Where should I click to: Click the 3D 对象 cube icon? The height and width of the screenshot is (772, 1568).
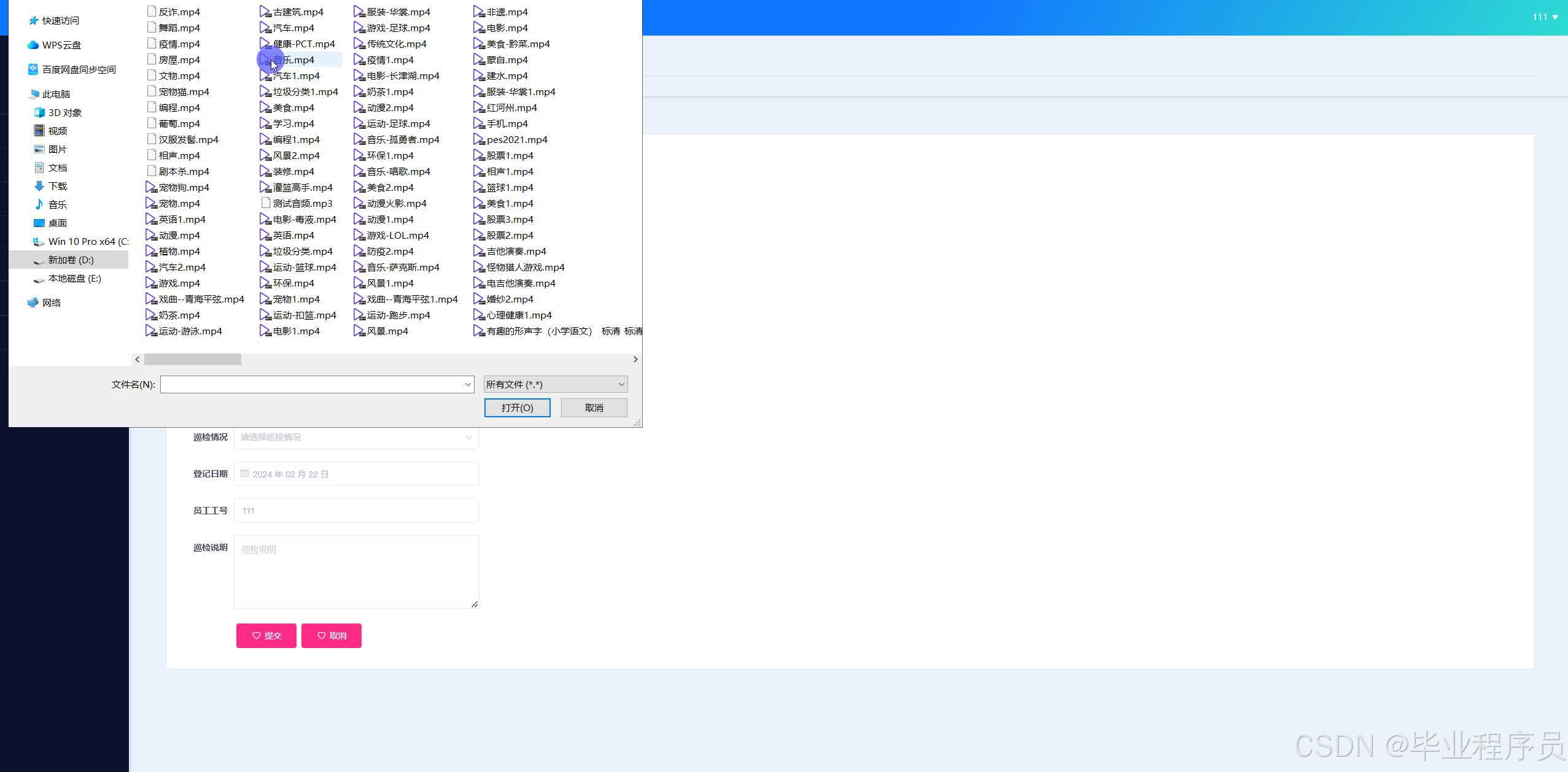(39, 112)
